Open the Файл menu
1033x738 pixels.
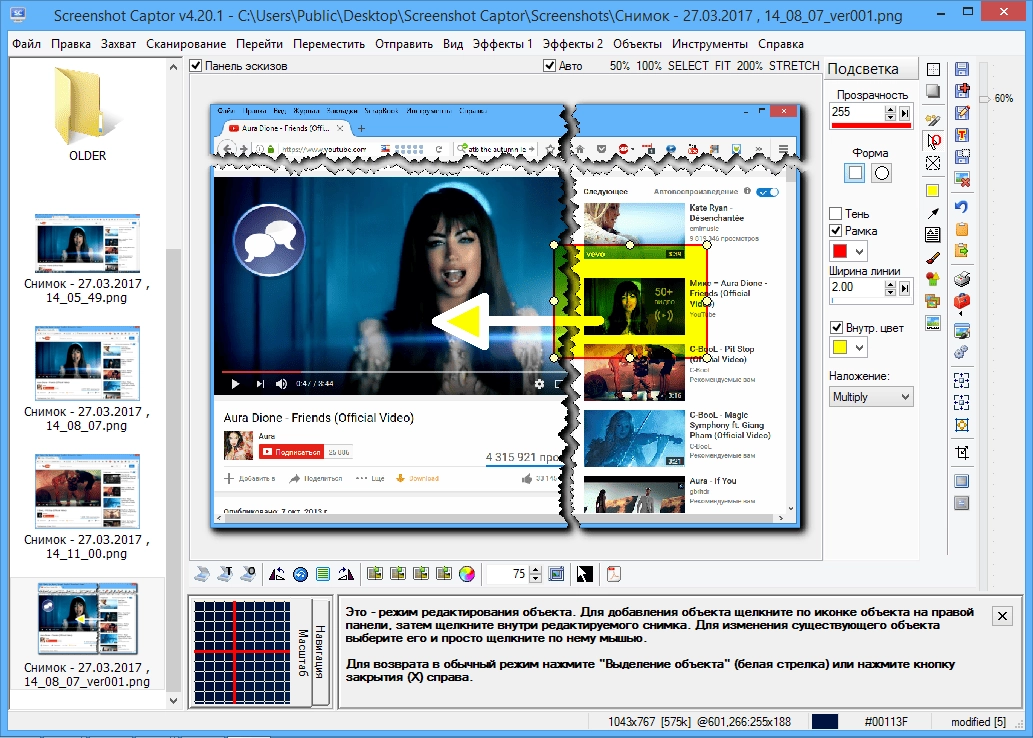click(26, 44)
